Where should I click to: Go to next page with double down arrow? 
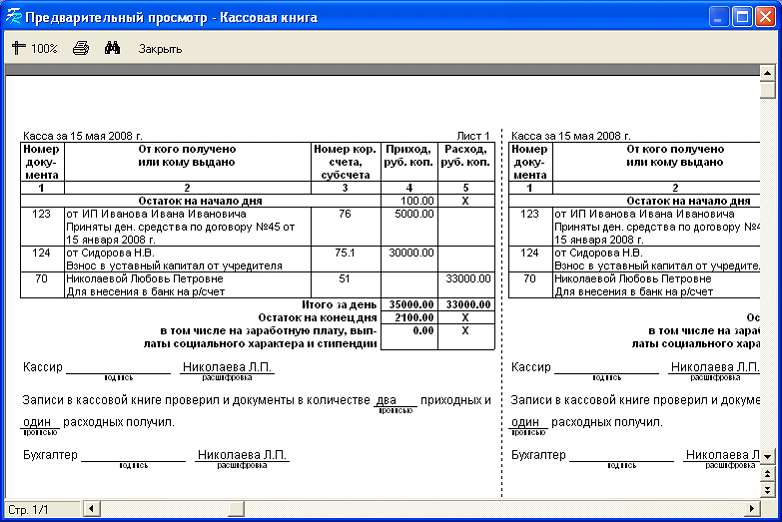[767, 490]
